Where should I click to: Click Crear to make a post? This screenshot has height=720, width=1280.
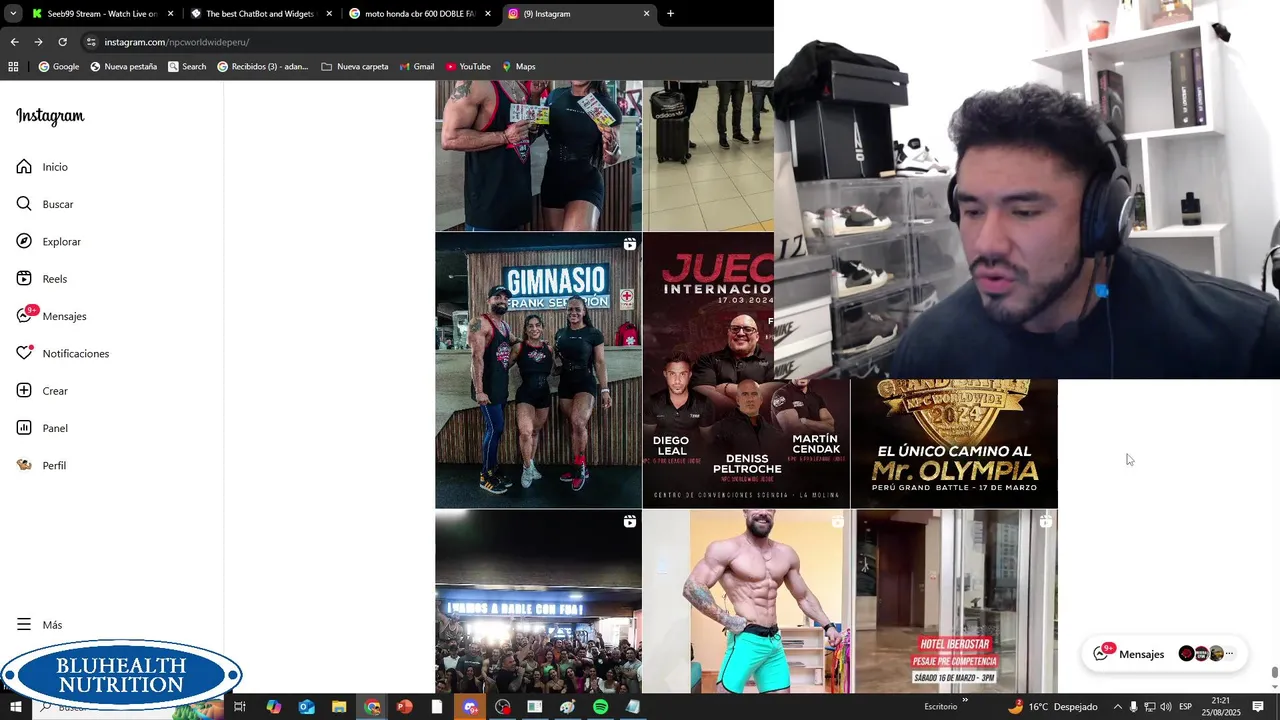[42, 391]
